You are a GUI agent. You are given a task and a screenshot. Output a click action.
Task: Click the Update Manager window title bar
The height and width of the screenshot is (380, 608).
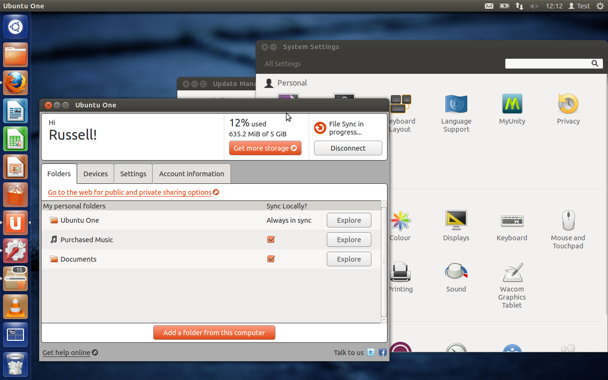click(216, 84)
